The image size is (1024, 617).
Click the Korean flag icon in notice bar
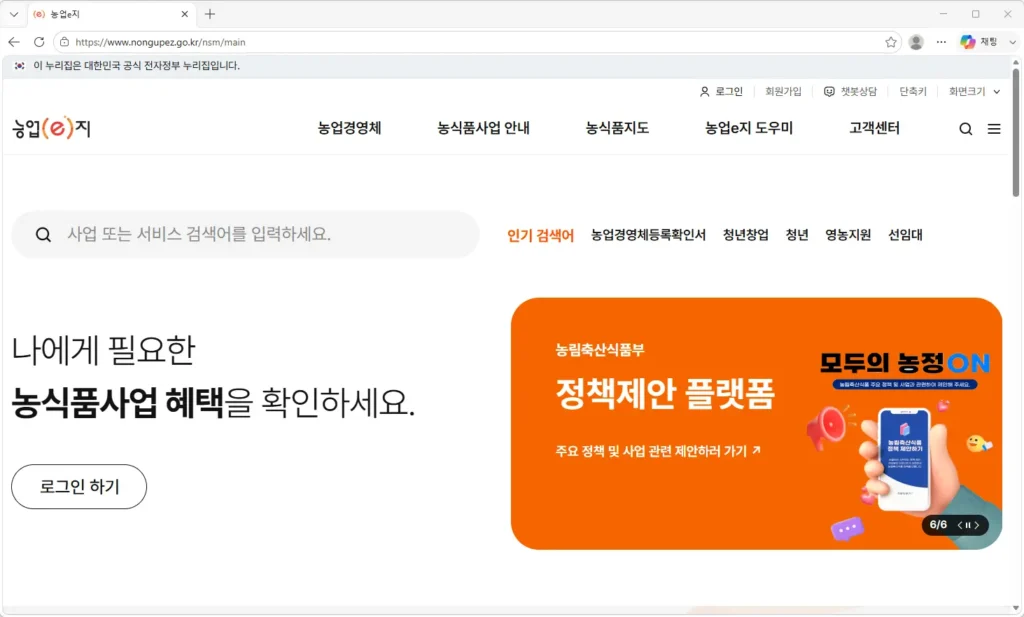pos(20,66)
